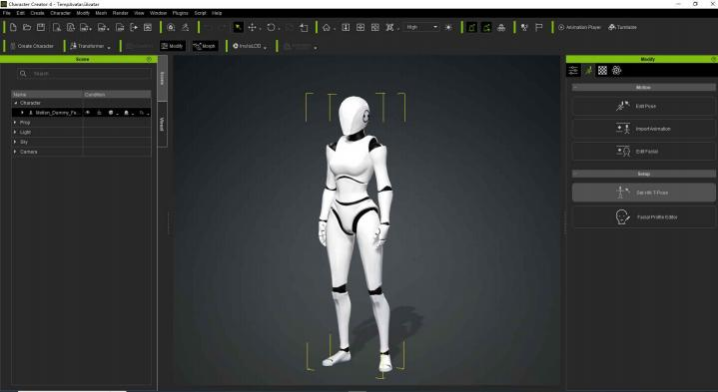Open the Motion tab in Modify panel
The image size is (718, 392).
tap(588, 71)
